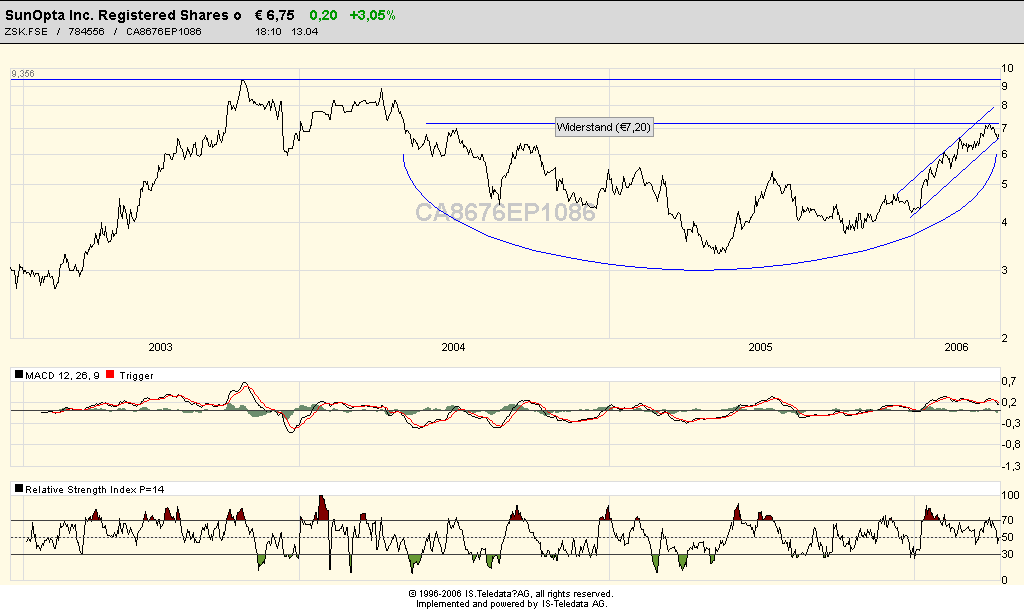
Task: Click the price axis value 10
Action: [x=1008, y=68]
